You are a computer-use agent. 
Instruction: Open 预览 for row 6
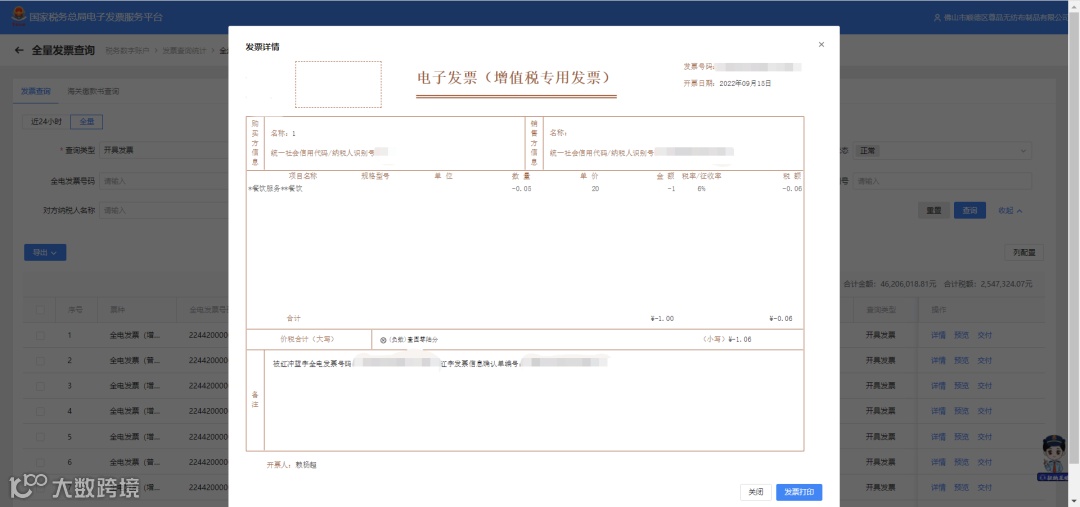[x=961, y=462]
